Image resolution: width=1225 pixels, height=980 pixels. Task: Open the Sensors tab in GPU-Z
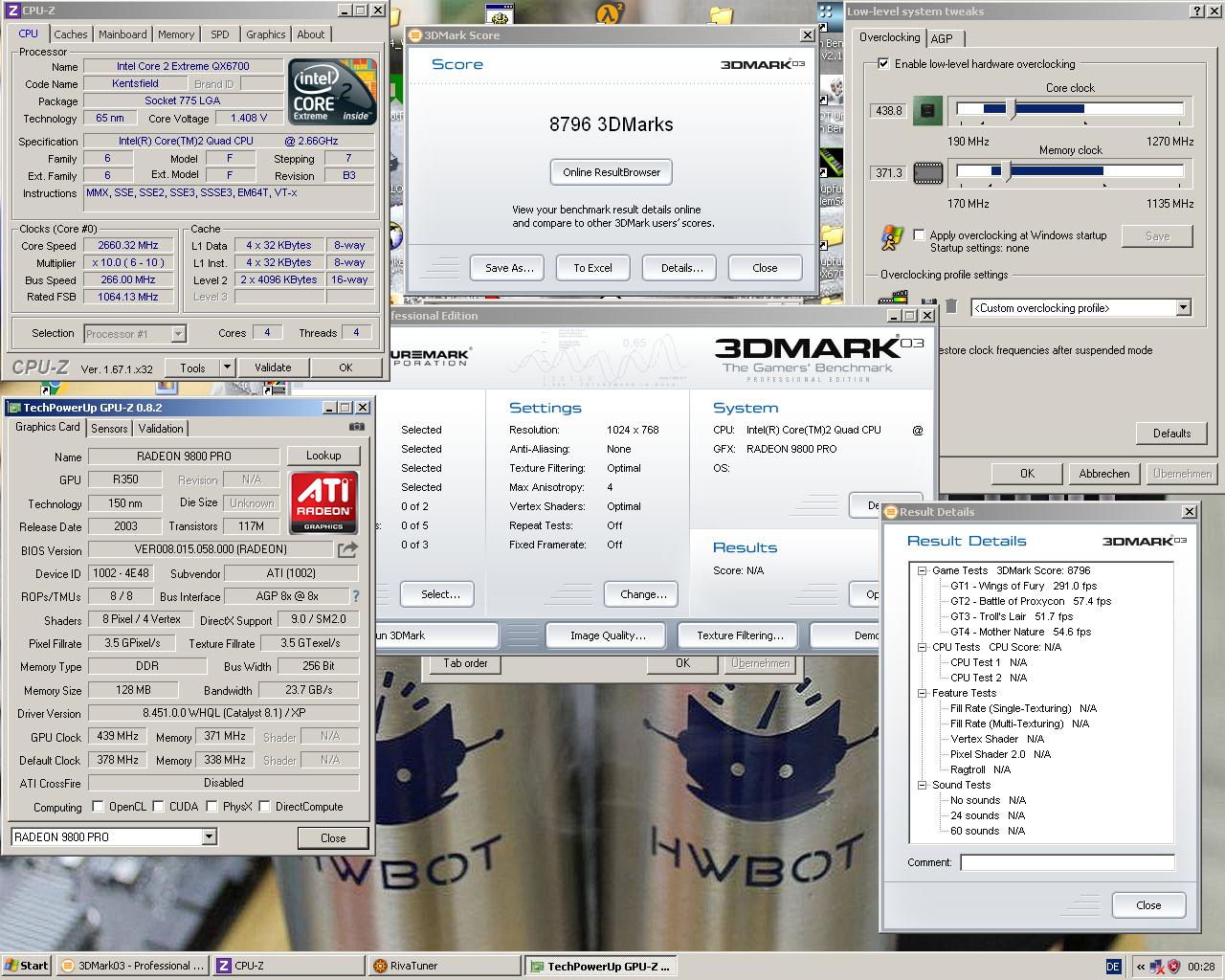coord(109,429)
